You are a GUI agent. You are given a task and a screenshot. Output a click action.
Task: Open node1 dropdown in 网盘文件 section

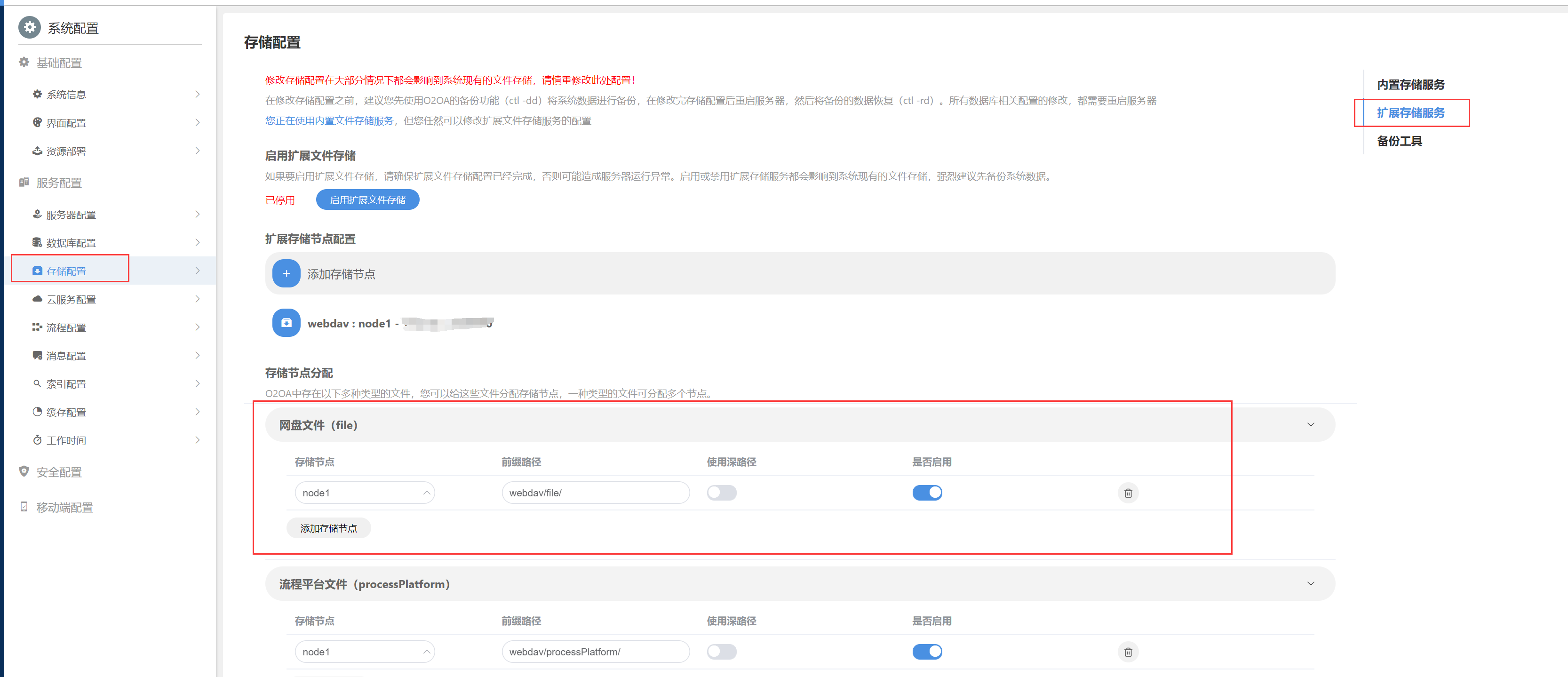364,493
